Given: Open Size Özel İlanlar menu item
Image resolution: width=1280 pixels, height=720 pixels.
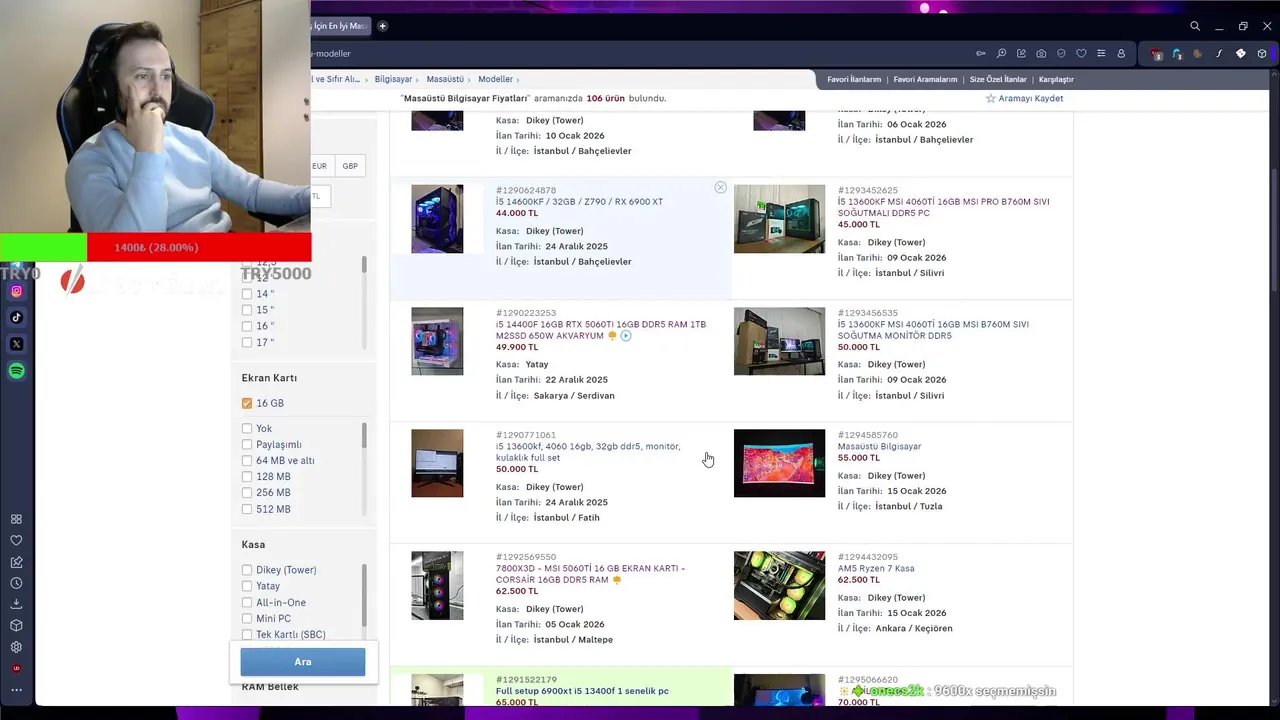Looking at the screenshot, I should [x=998, y=79].
